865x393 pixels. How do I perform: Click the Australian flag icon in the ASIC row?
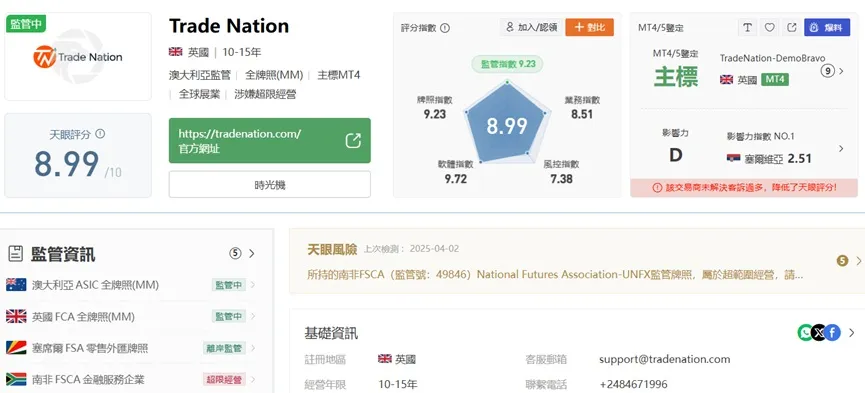[16, 285]
